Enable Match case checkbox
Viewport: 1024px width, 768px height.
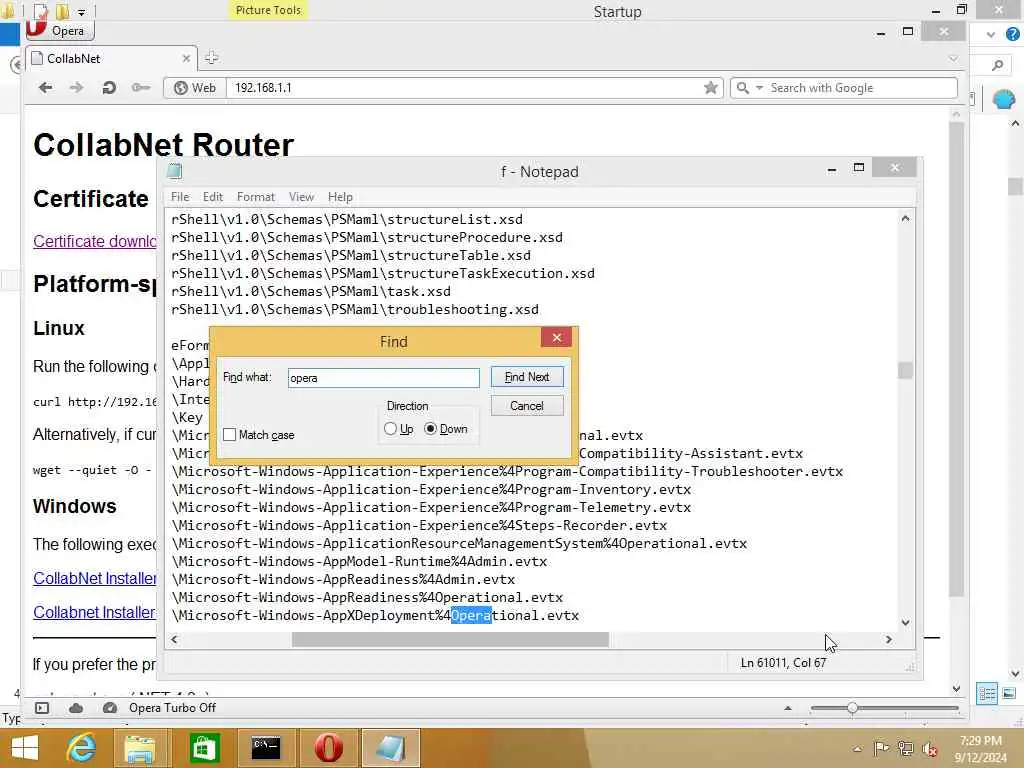point(229,435)
